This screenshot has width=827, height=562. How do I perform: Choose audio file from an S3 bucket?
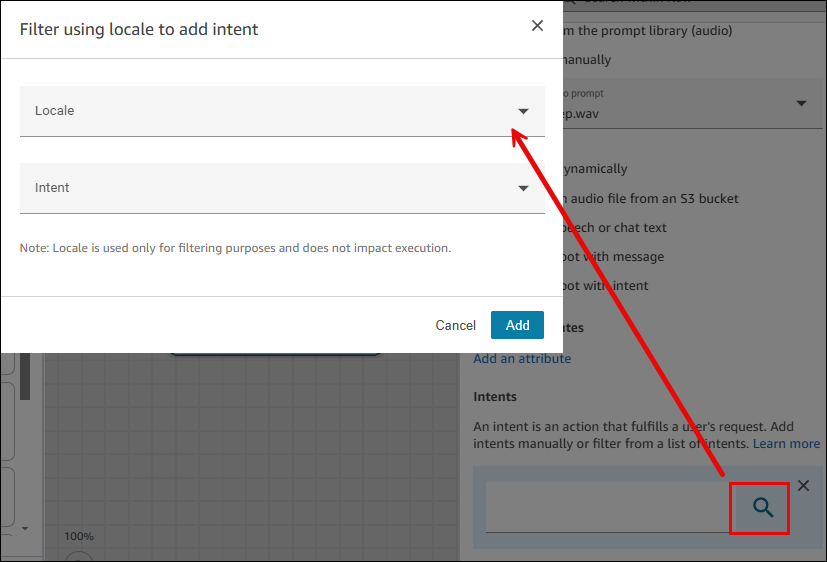point(650,198)
